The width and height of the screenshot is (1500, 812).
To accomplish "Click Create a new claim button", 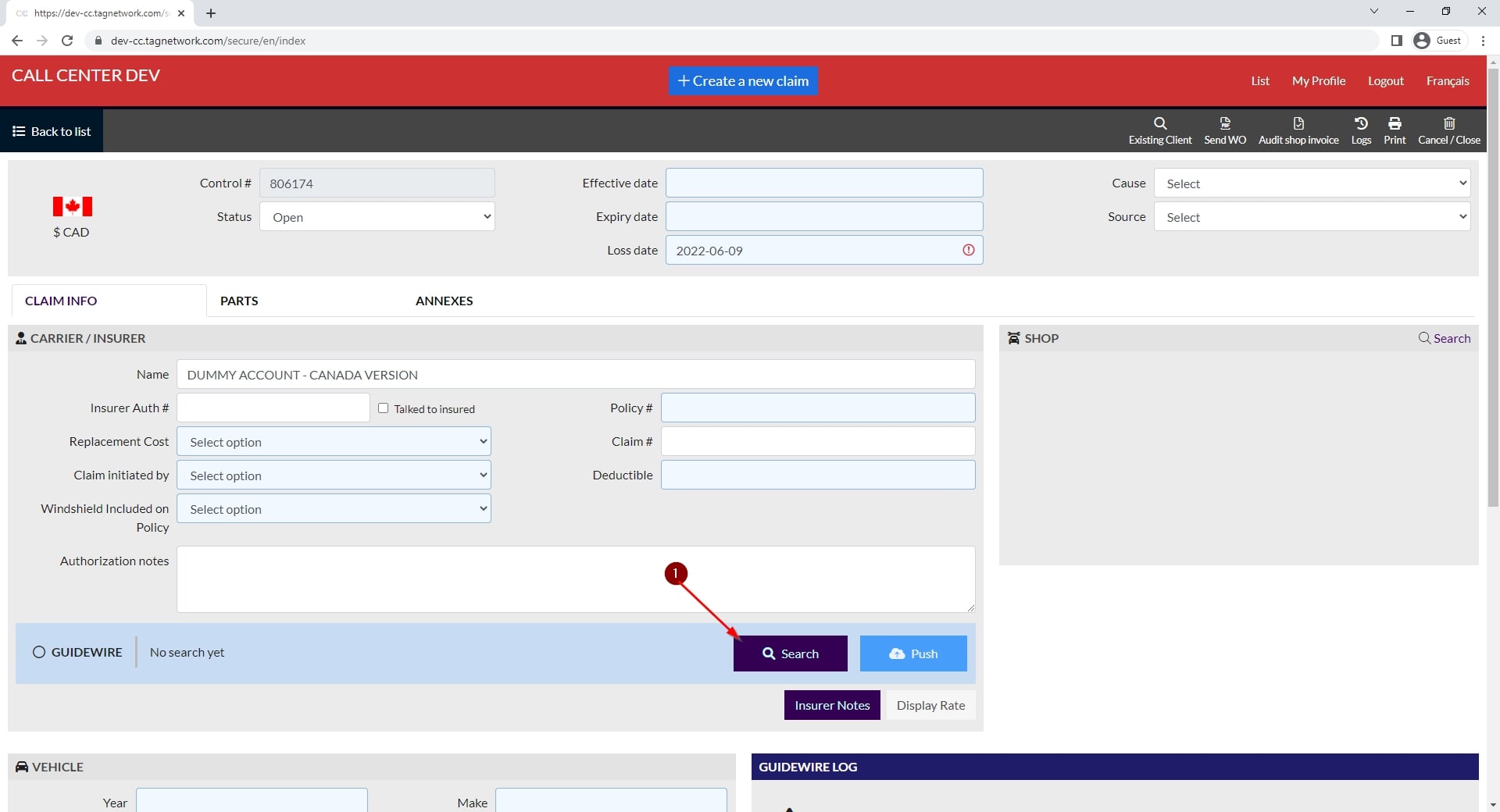I will click(743, 81).
